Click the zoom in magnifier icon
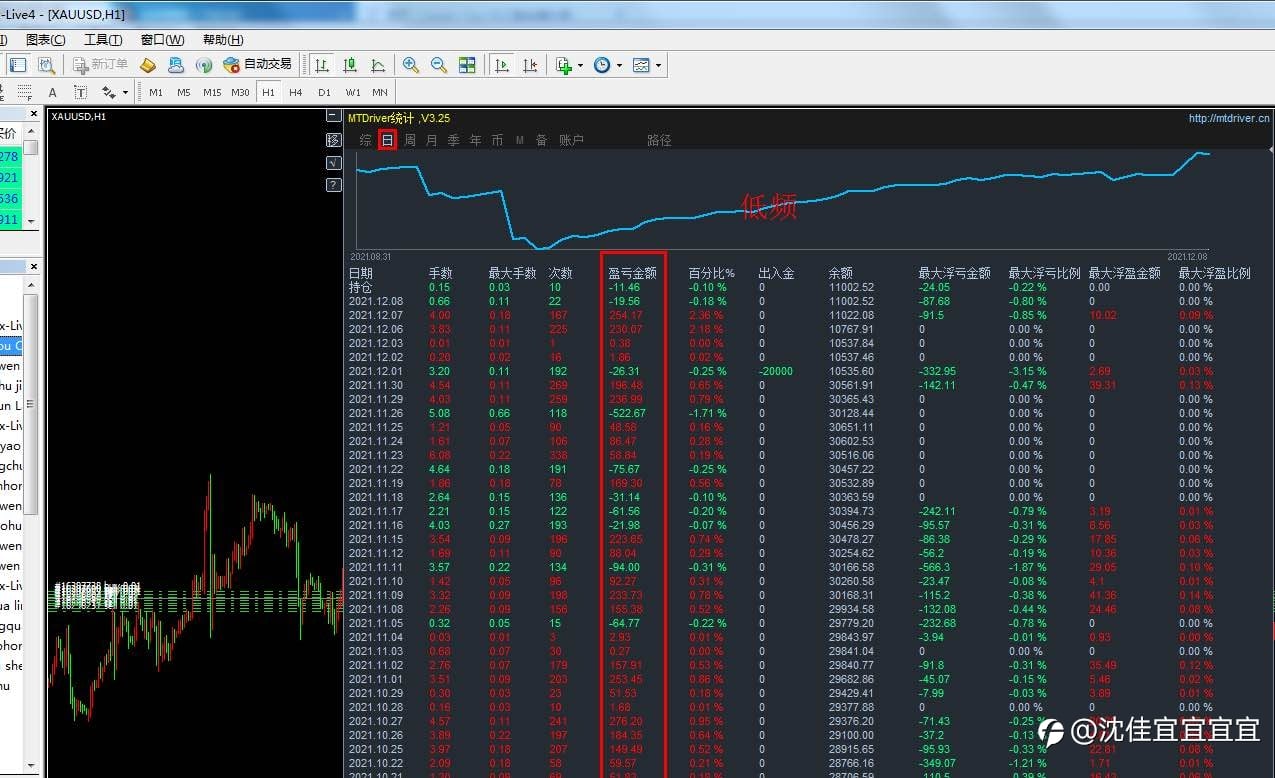The height and width of the screenshot is (778, 1275). click(x=410, y=65)
